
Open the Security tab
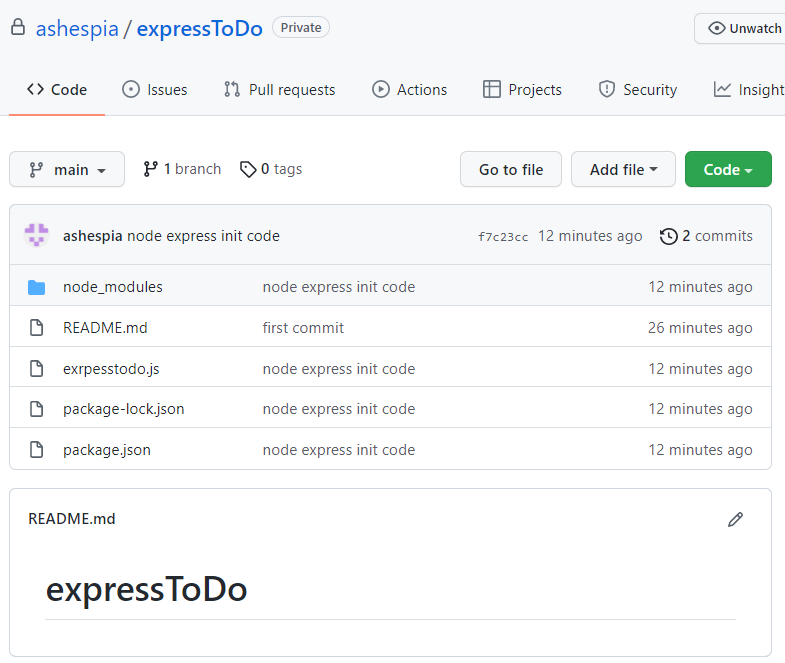(x=638, y=90)
